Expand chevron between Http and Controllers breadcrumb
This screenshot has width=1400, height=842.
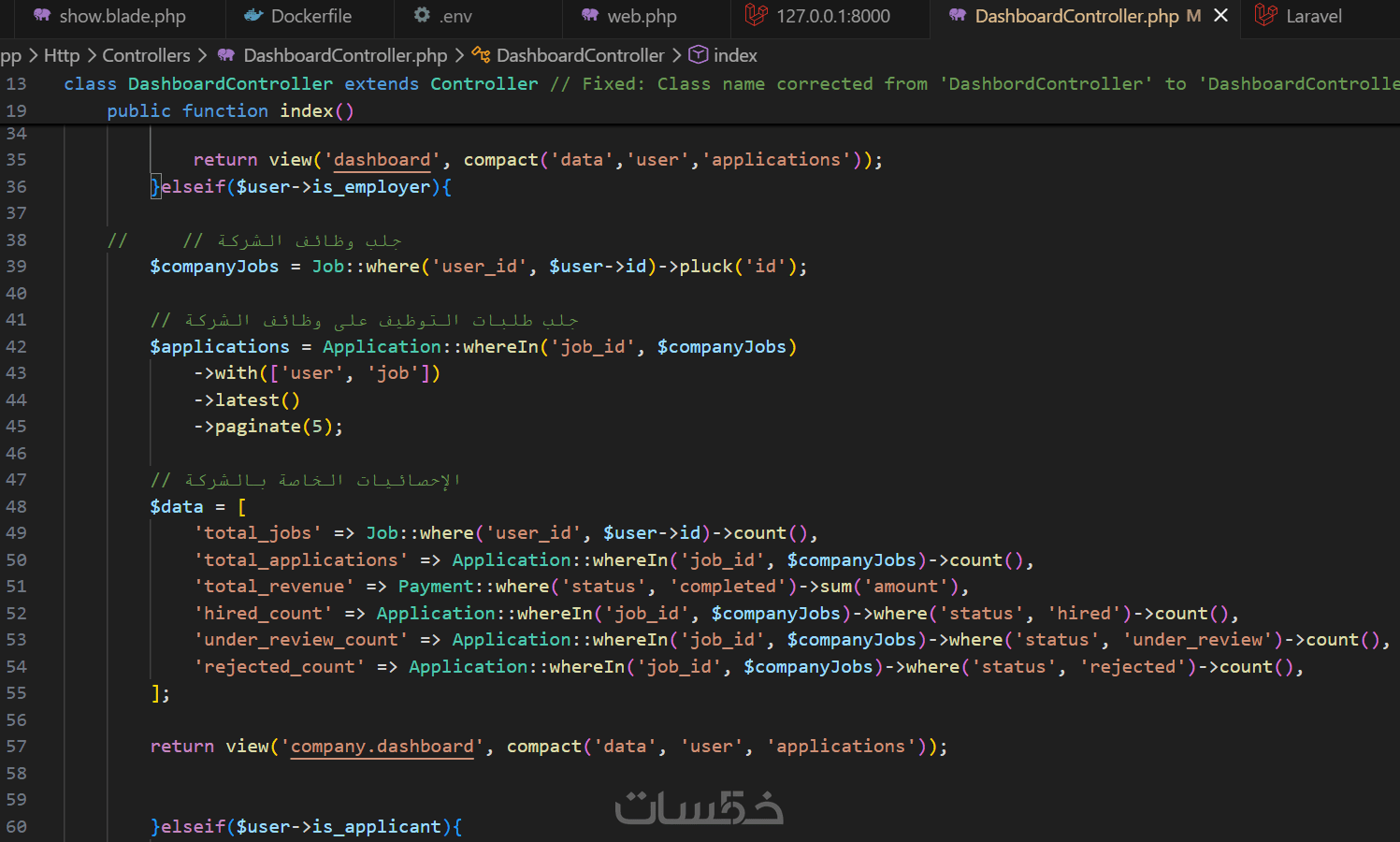92,55
